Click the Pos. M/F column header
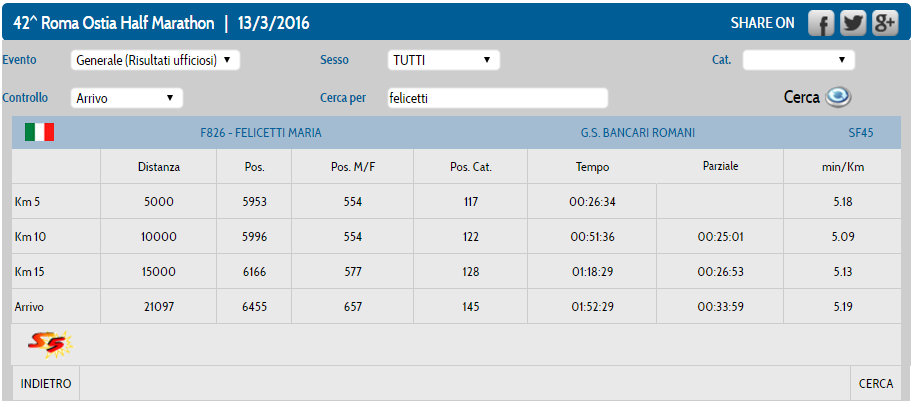 coord(352,167)
